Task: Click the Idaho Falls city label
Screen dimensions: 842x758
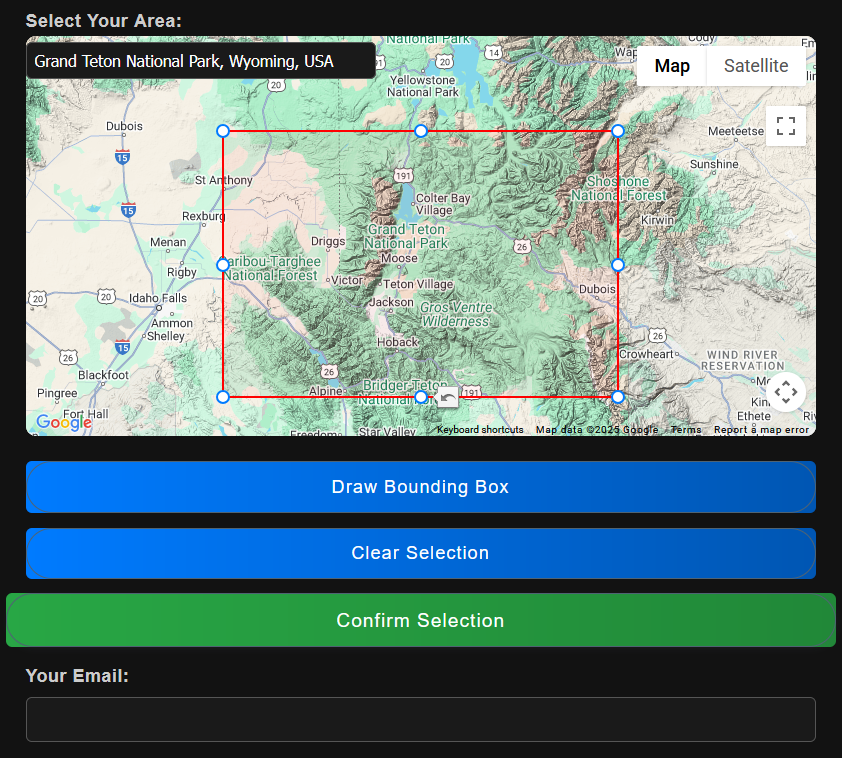Action: [158, 298]
